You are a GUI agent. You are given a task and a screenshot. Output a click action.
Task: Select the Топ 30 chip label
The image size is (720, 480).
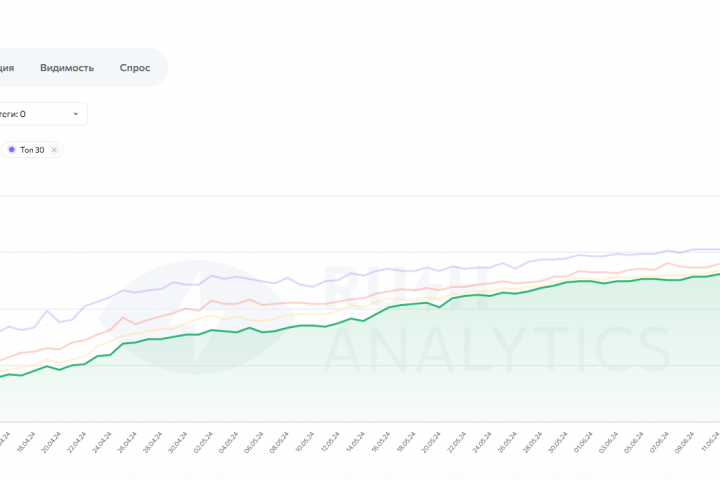coord(32,150)
